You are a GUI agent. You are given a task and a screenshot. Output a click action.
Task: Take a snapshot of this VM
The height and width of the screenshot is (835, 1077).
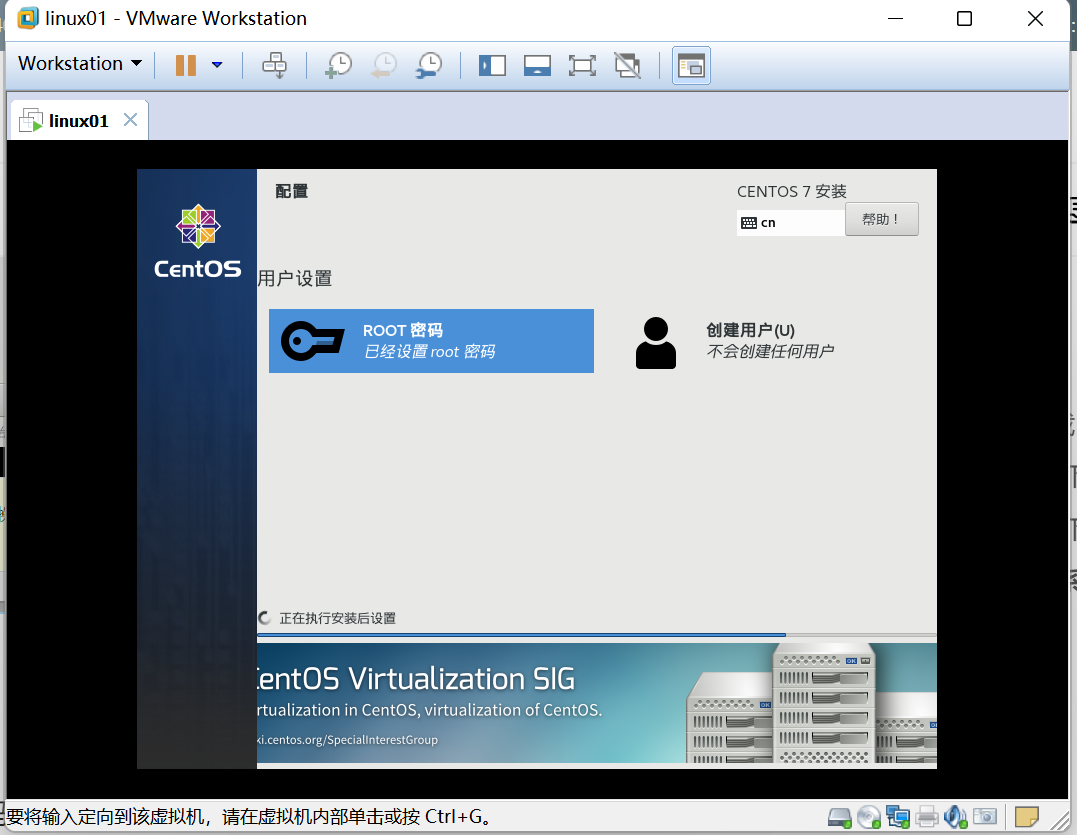pos(339,65)
